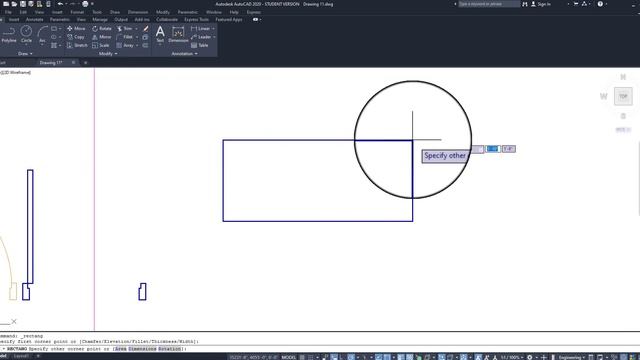Click the binoculars search icon
640x360 pixels.
(x=525, y=4)
